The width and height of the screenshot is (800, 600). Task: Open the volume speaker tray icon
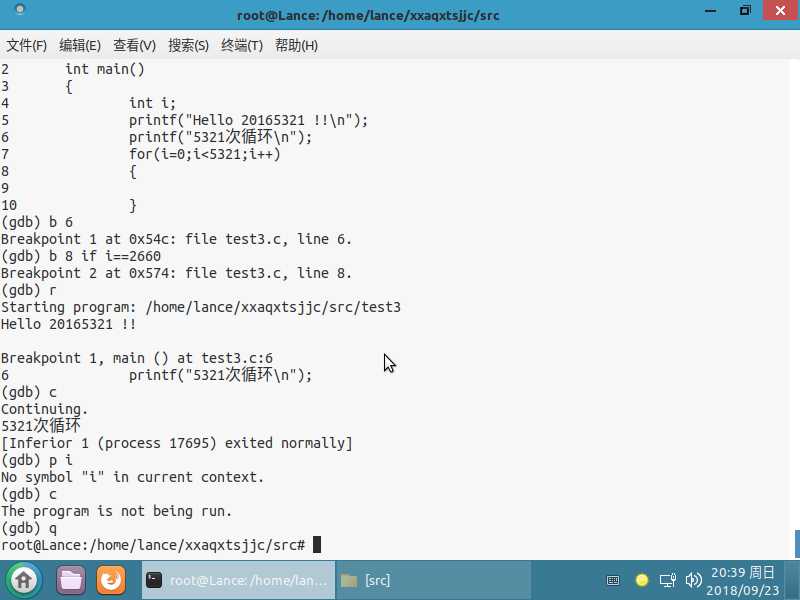(x=693, y=580)
